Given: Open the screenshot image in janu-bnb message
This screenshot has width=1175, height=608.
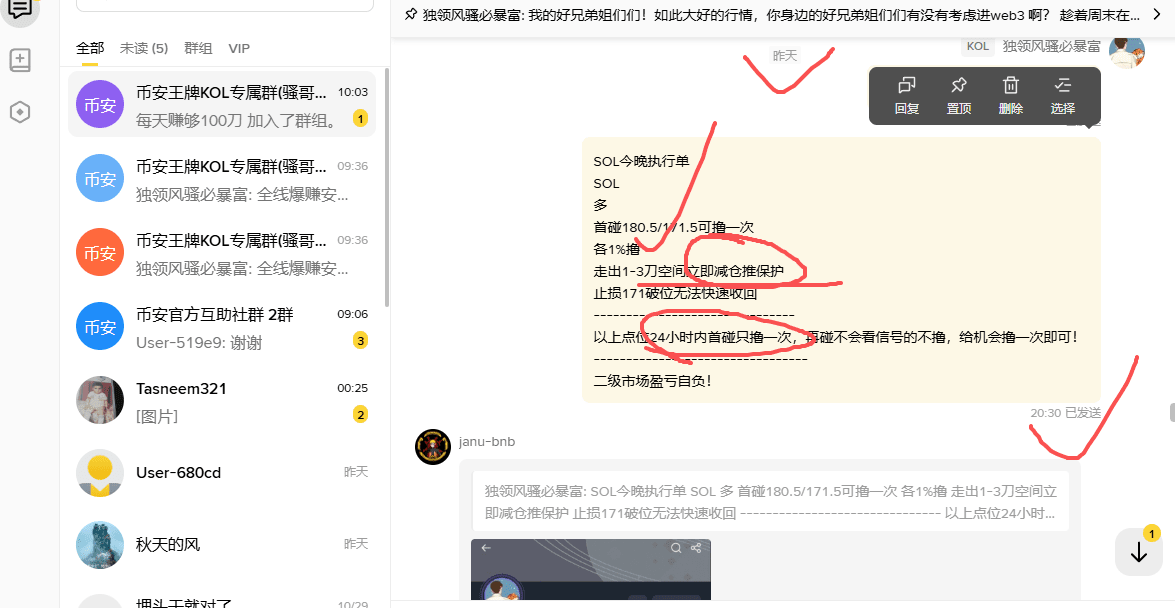Looking at the screenshot, I should tap(590, 570).
